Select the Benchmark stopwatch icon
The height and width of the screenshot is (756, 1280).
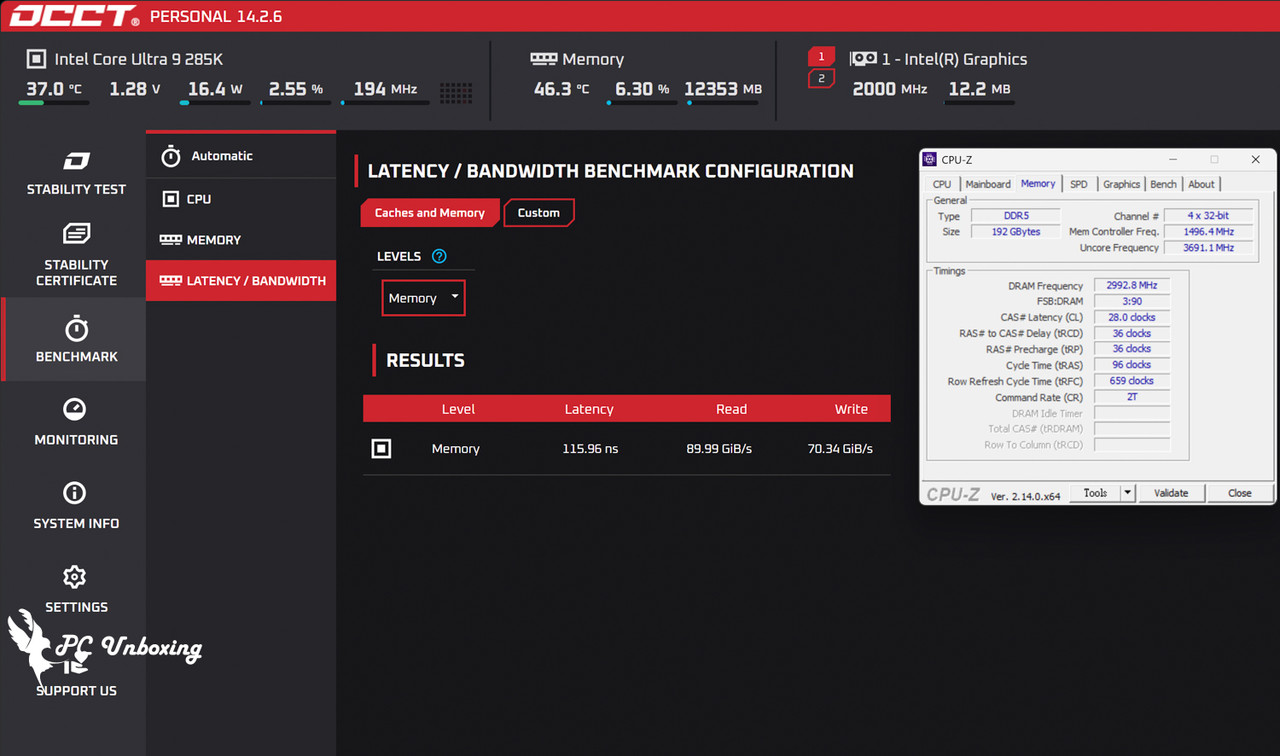pyautogui.click(x=76, y=329)
